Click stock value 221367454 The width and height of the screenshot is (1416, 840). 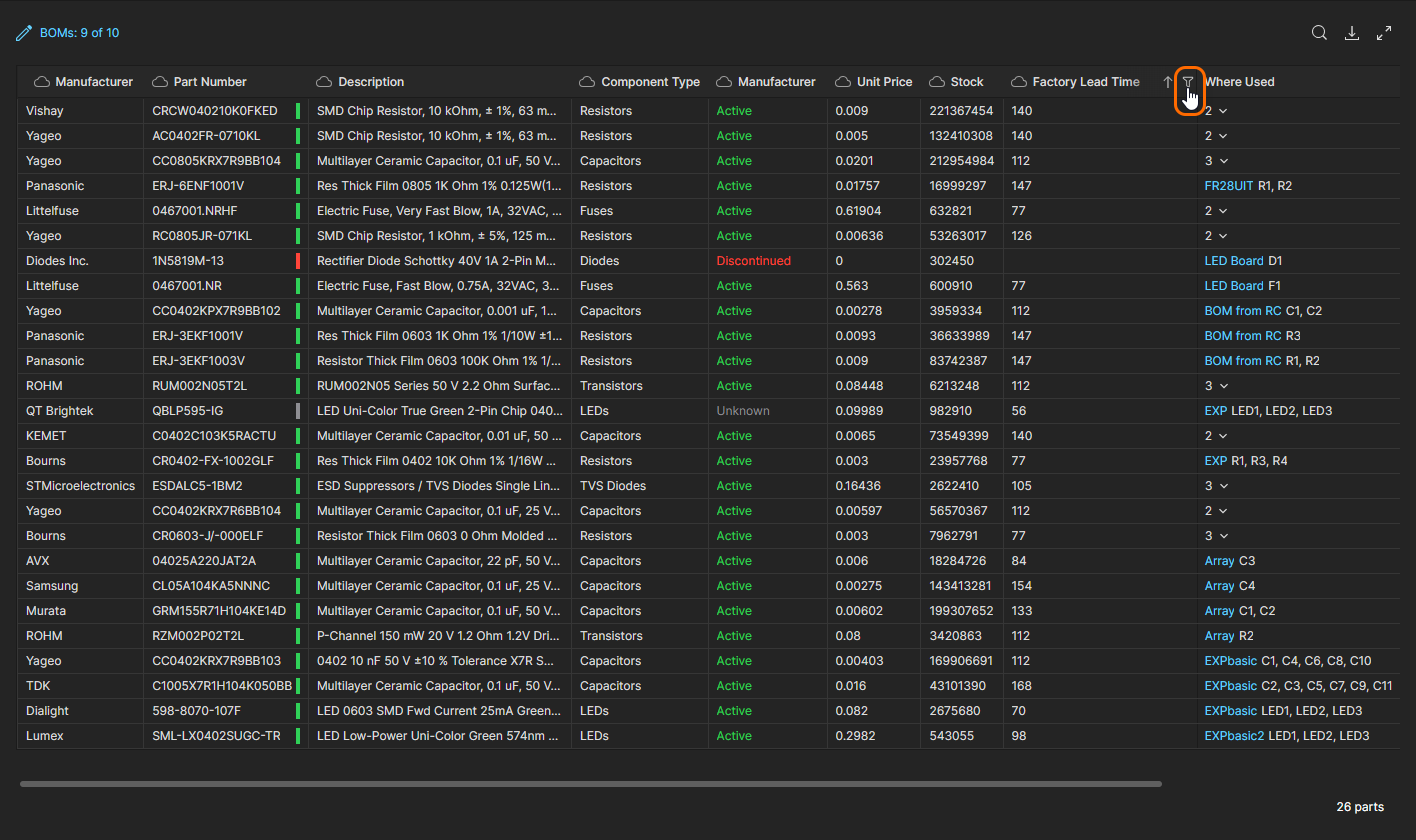[x=961, y=111]
